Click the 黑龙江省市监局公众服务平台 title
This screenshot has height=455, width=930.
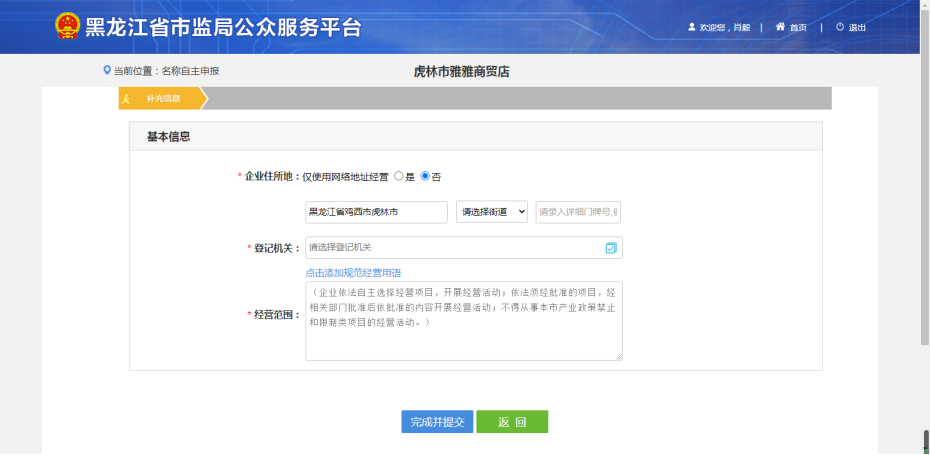coord(223,27)
